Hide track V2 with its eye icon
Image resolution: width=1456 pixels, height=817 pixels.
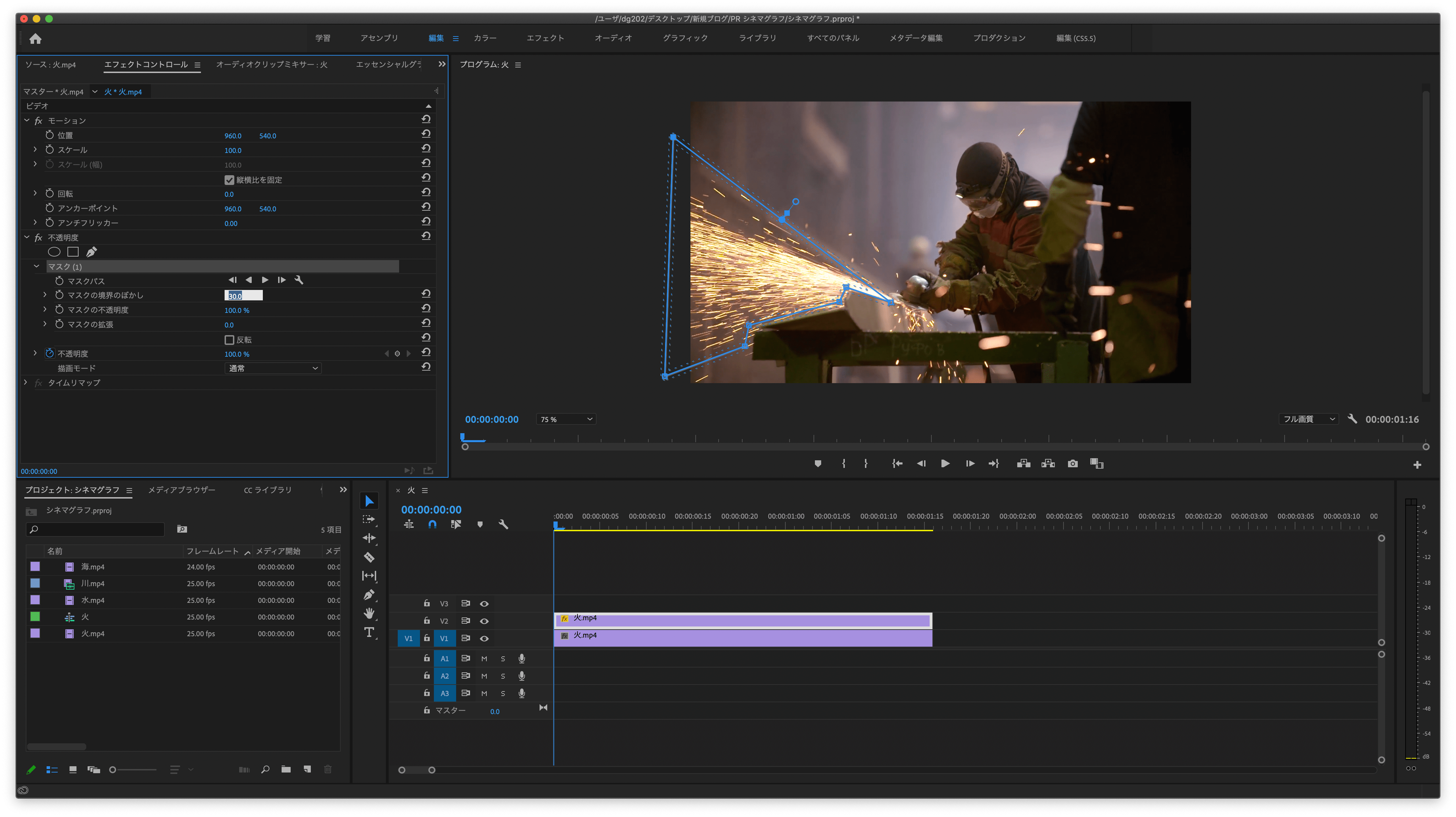pos(484,621)
